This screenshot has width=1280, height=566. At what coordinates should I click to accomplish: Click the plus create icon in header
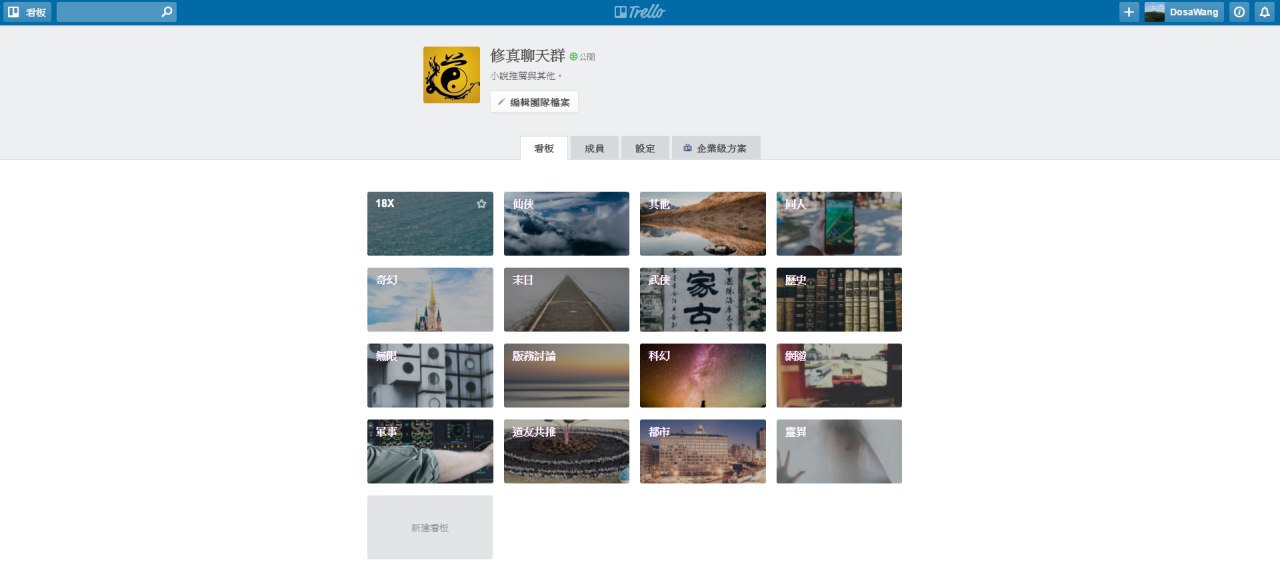point(1128,12)
